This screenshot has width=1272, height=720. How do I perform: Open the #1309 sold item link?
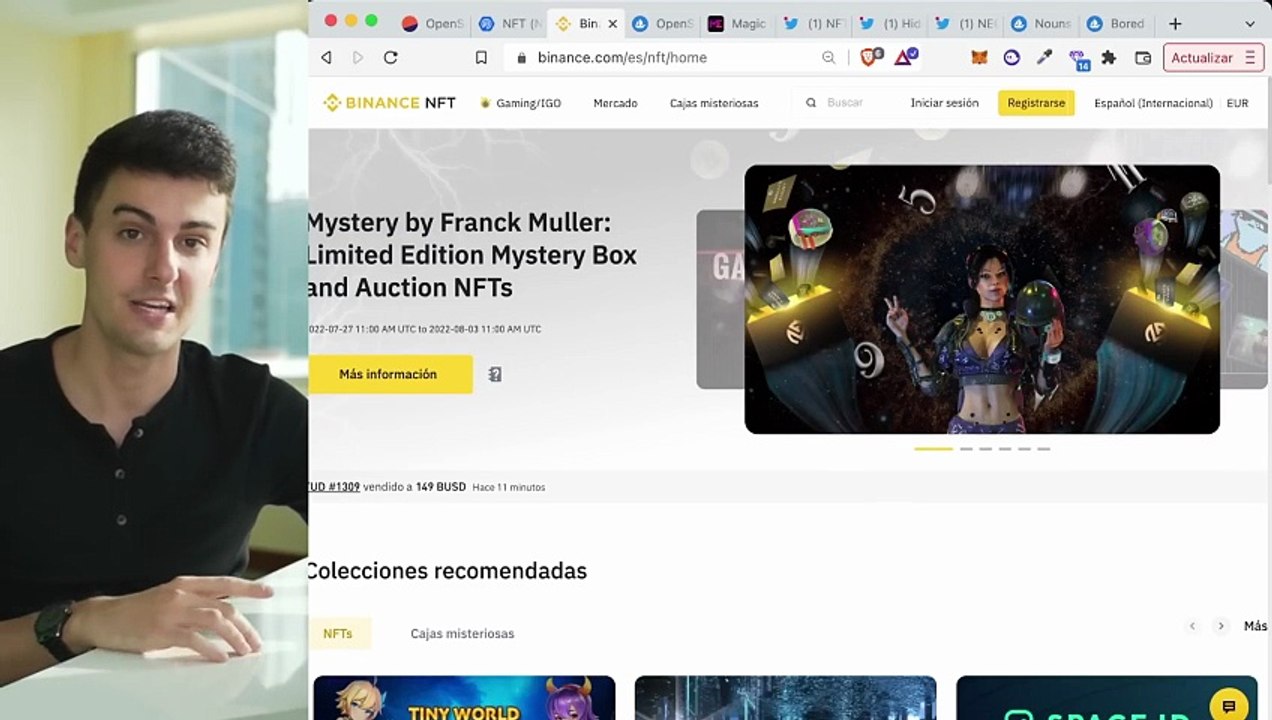[334, 487]
